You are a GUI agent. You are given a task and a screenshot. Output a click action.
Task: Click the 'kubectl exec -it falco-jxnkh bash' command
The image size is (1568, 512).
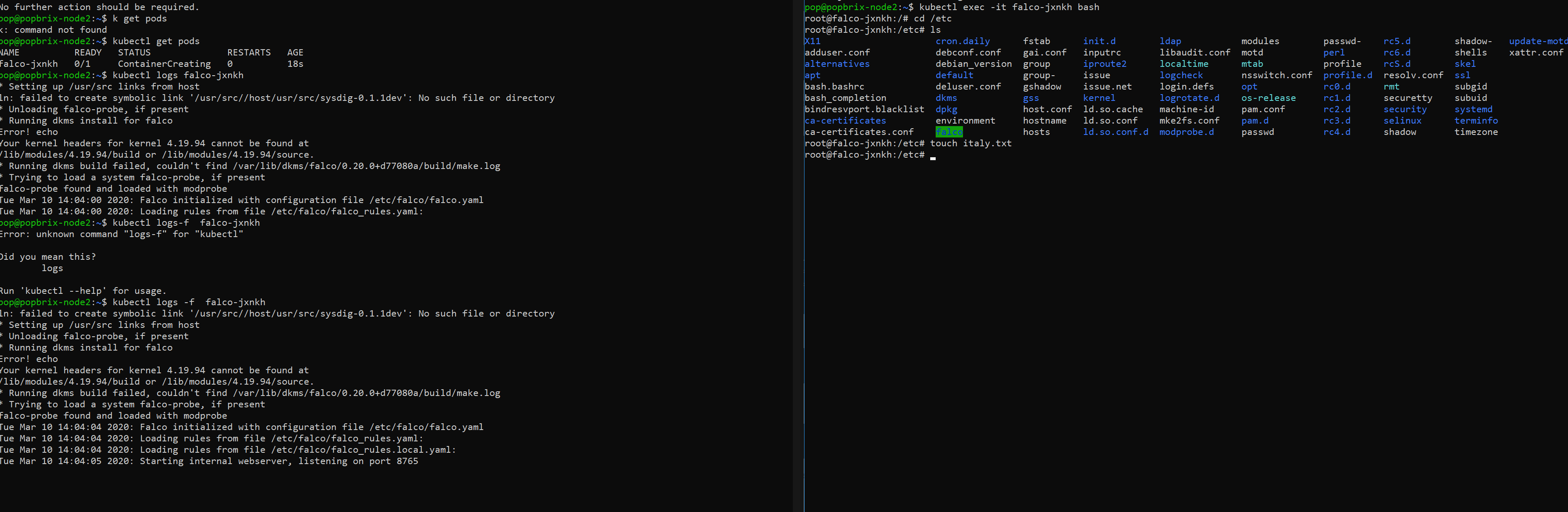coord(1009,7)
